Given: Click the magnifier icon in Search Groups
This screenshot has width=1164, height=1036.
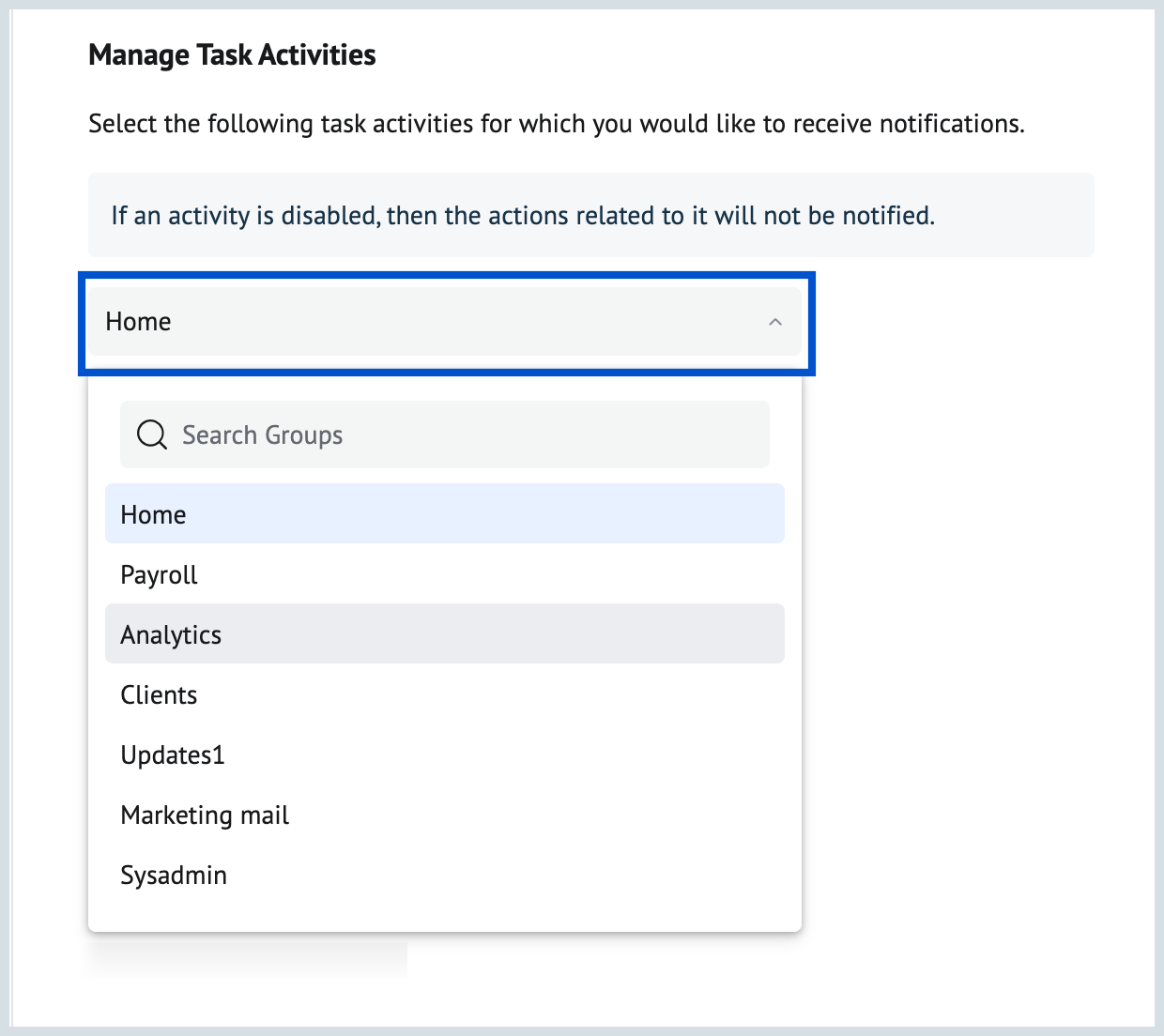Looking at the screenshot, I should 151,434.
